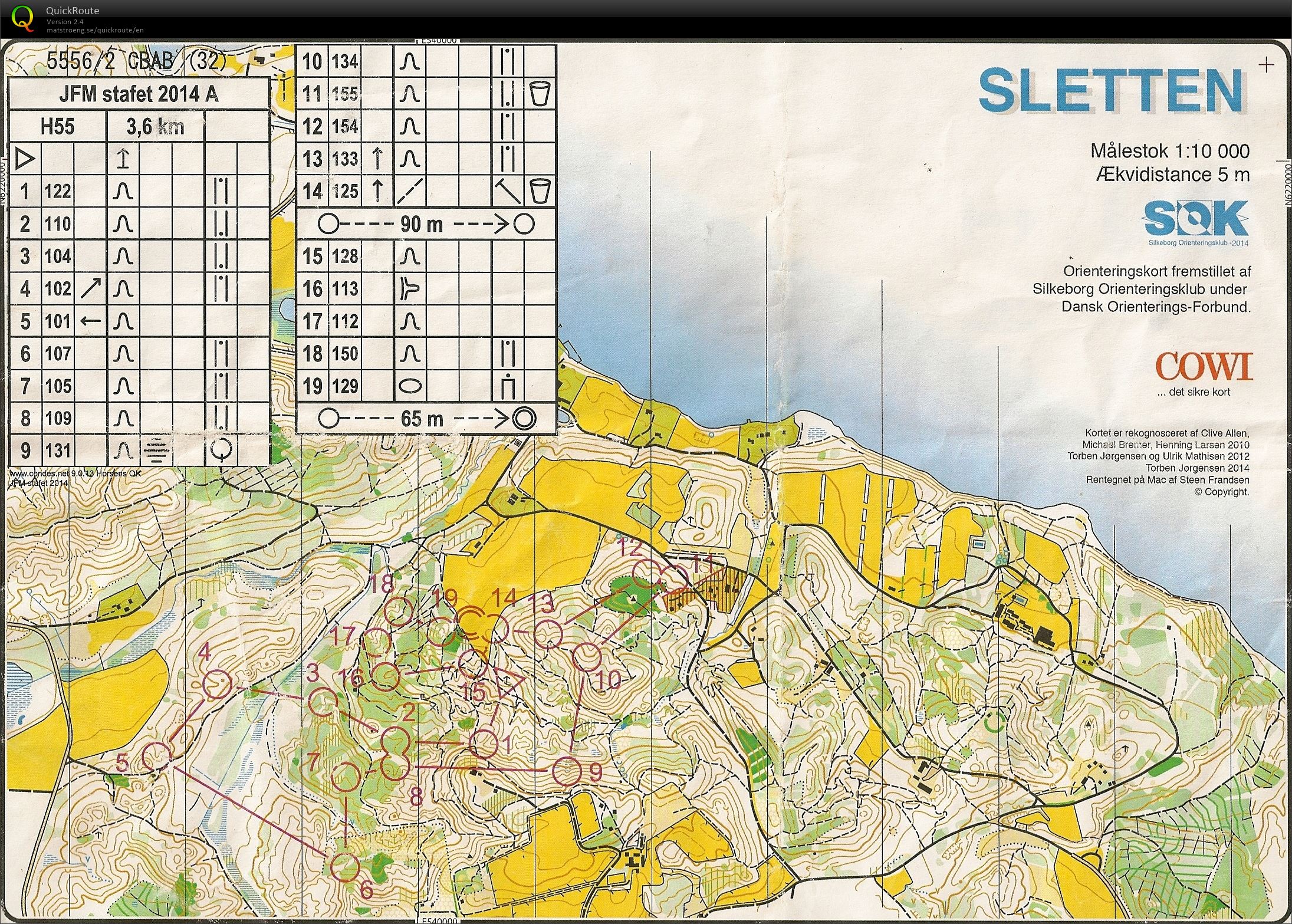1292x924 pixels.
Task: Click the cup symbol in row 11
Action: (540, 94)
